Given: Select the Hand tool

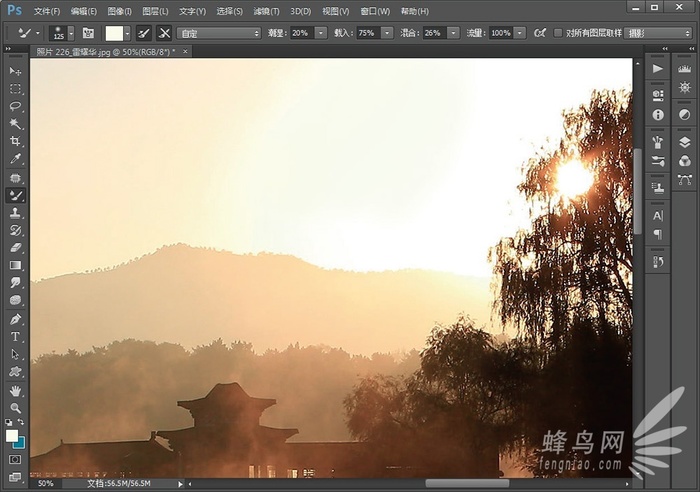Looking at the screenshot, I should (x=15, y=391).
